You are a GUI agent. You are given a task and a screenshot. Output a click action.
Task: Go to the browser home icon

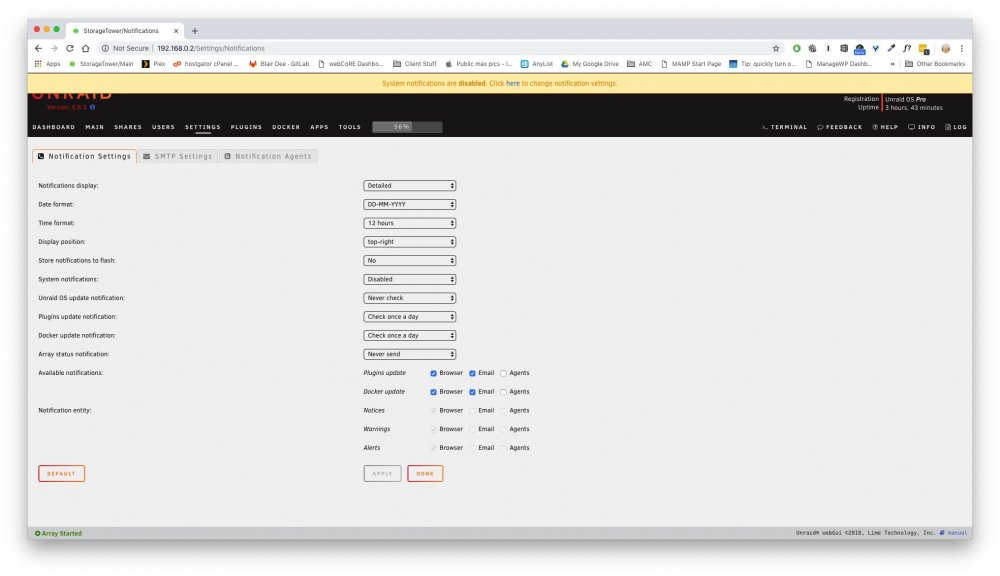(x=85, y=48)
